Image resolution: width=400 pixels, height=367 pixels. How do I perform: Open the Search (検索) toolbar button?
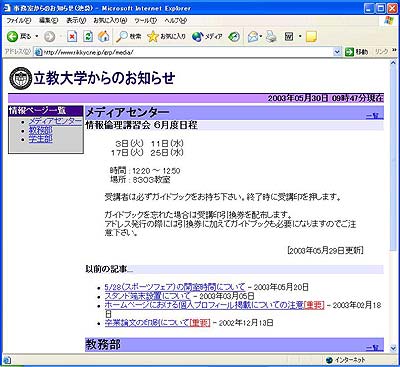click(129, 36)
